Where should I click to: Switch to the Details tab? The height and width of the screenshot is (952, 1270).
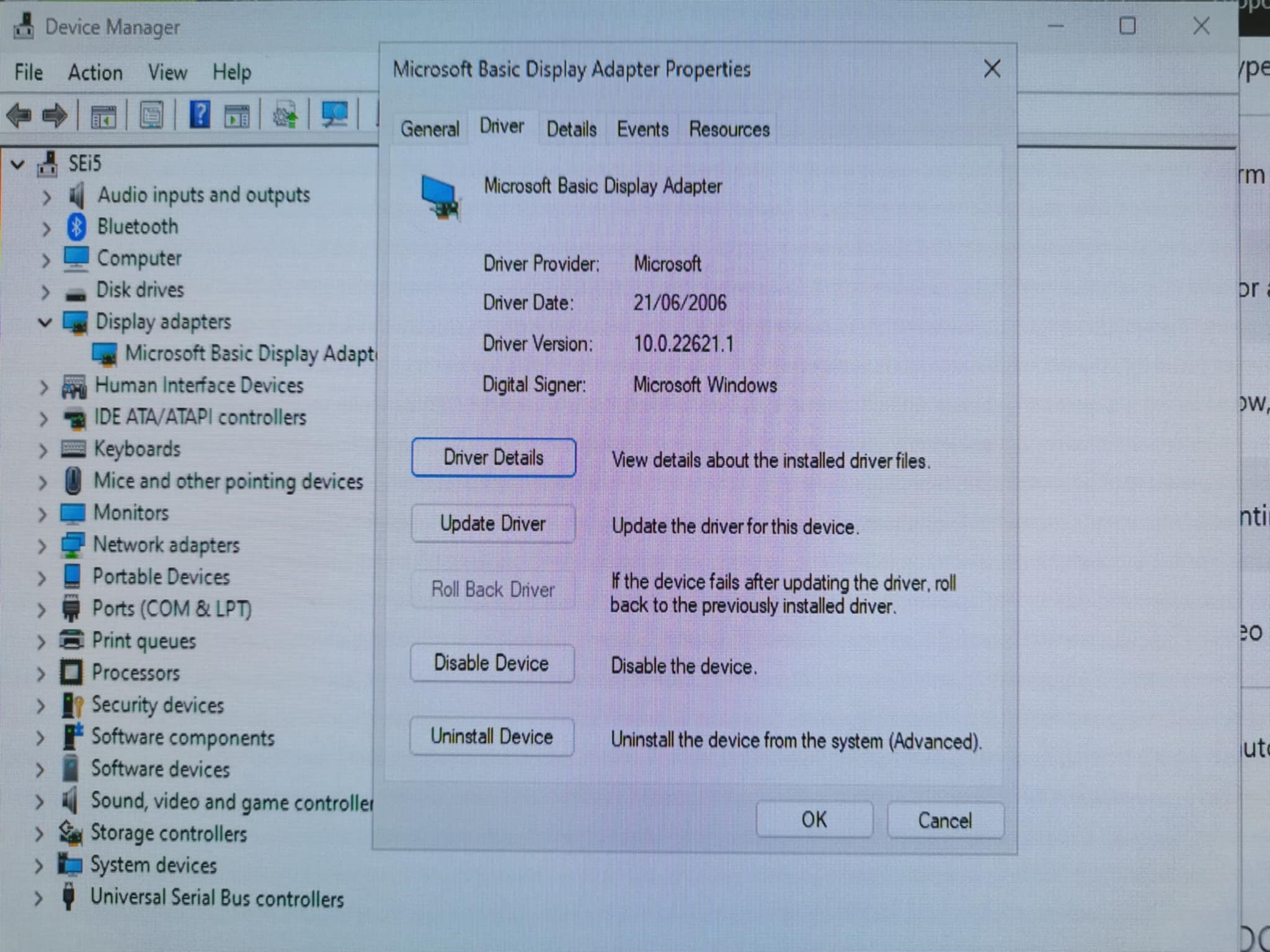tap(571, 129)
